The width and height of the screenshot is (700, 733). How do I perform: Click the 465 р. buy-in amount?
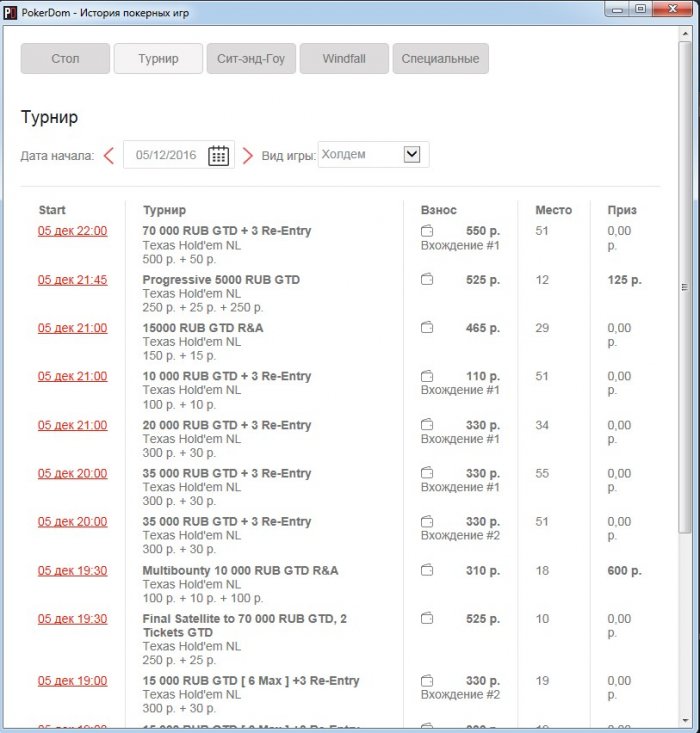point(483,328)
